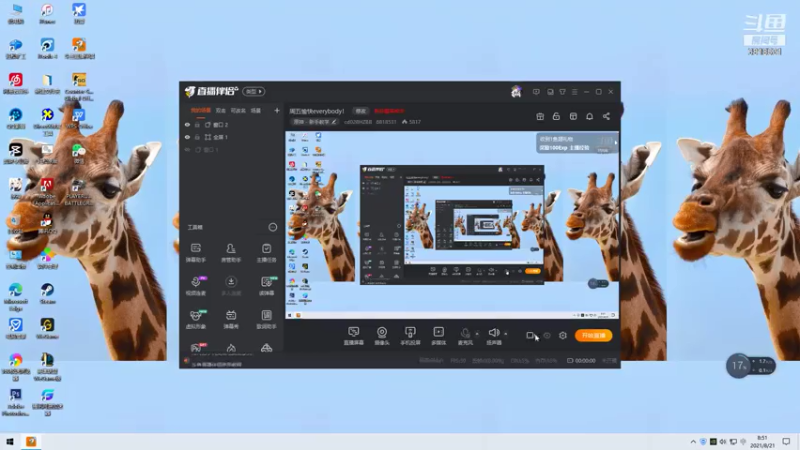Click the 麦克风 microphone icon
The width and height of the screenshot is (800, 450).
(465, 334)
